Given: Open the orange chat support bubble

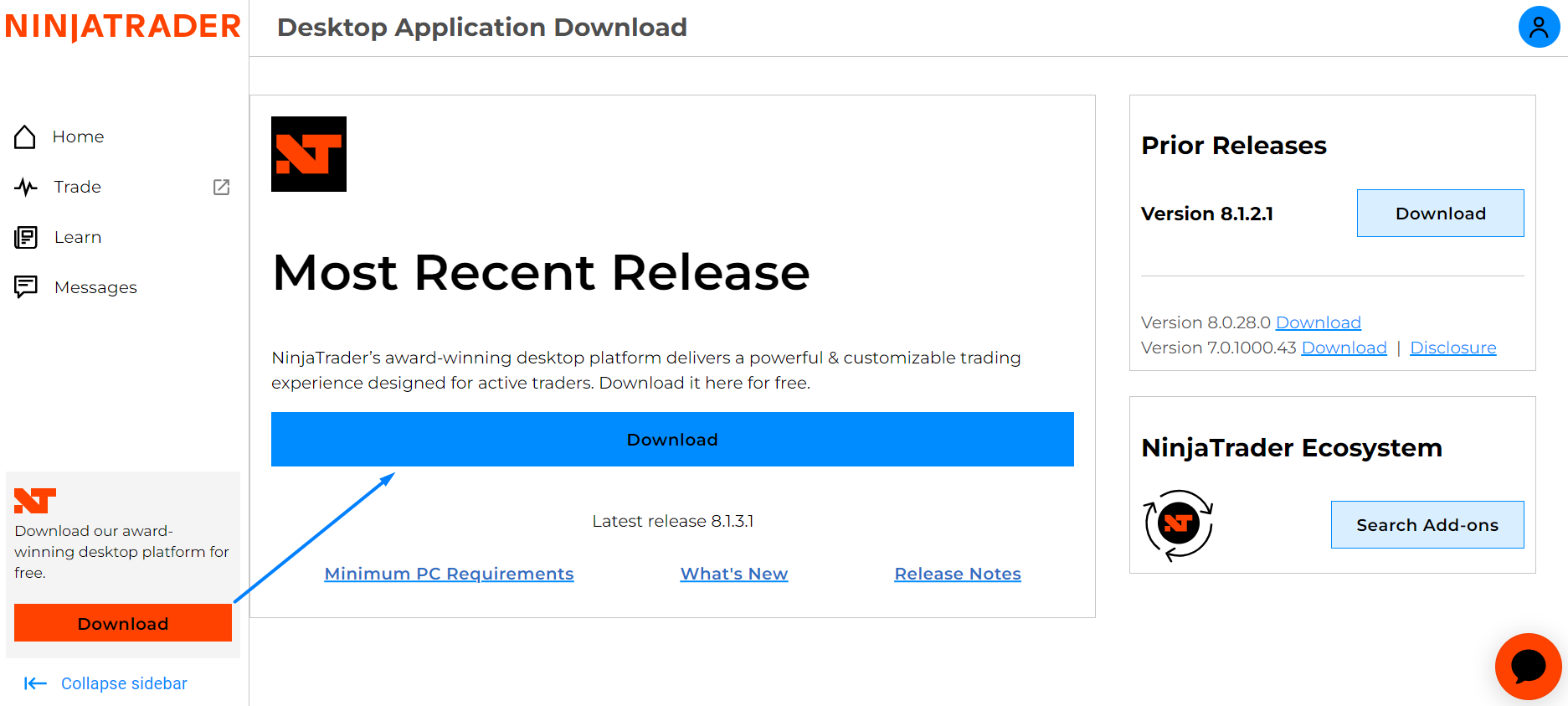Looking at the screenshot, I should point(1528,667).
